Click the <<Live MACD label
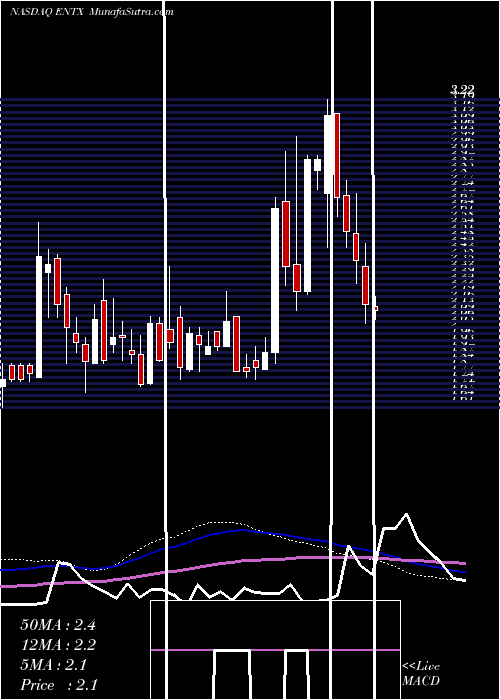This screenshot has height=700, width=500. [x=421, y=673]
